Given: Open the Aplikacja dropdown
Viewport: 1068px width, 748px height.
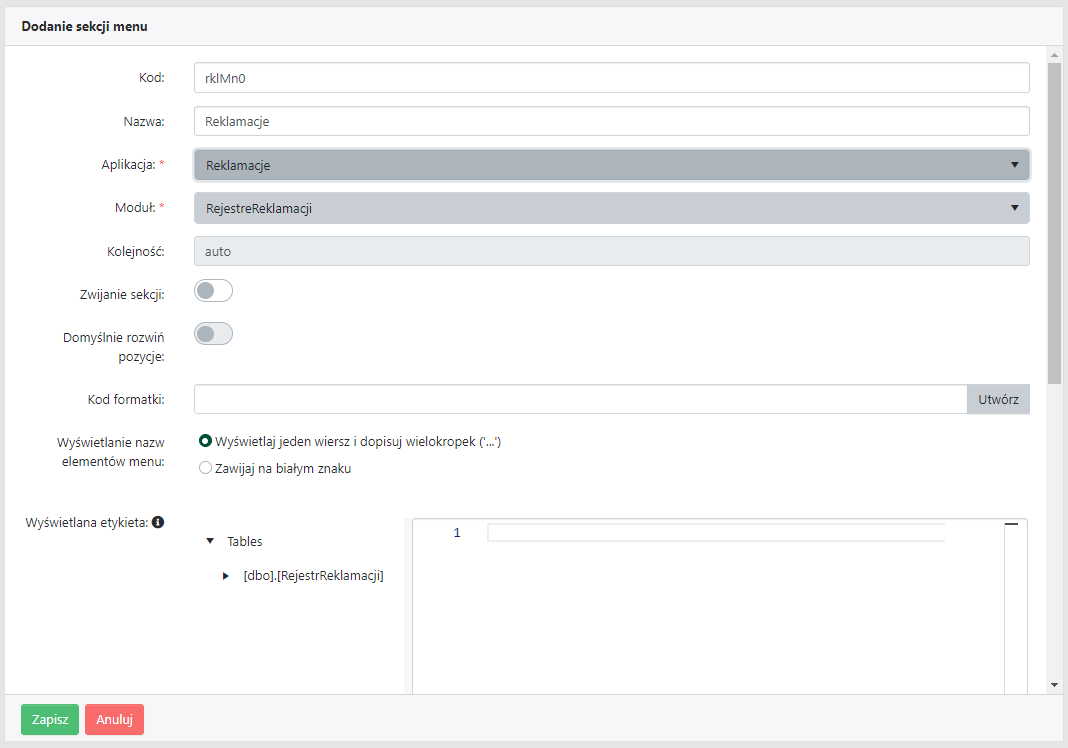Looking at the screenshot, I should tap(611, 165).
